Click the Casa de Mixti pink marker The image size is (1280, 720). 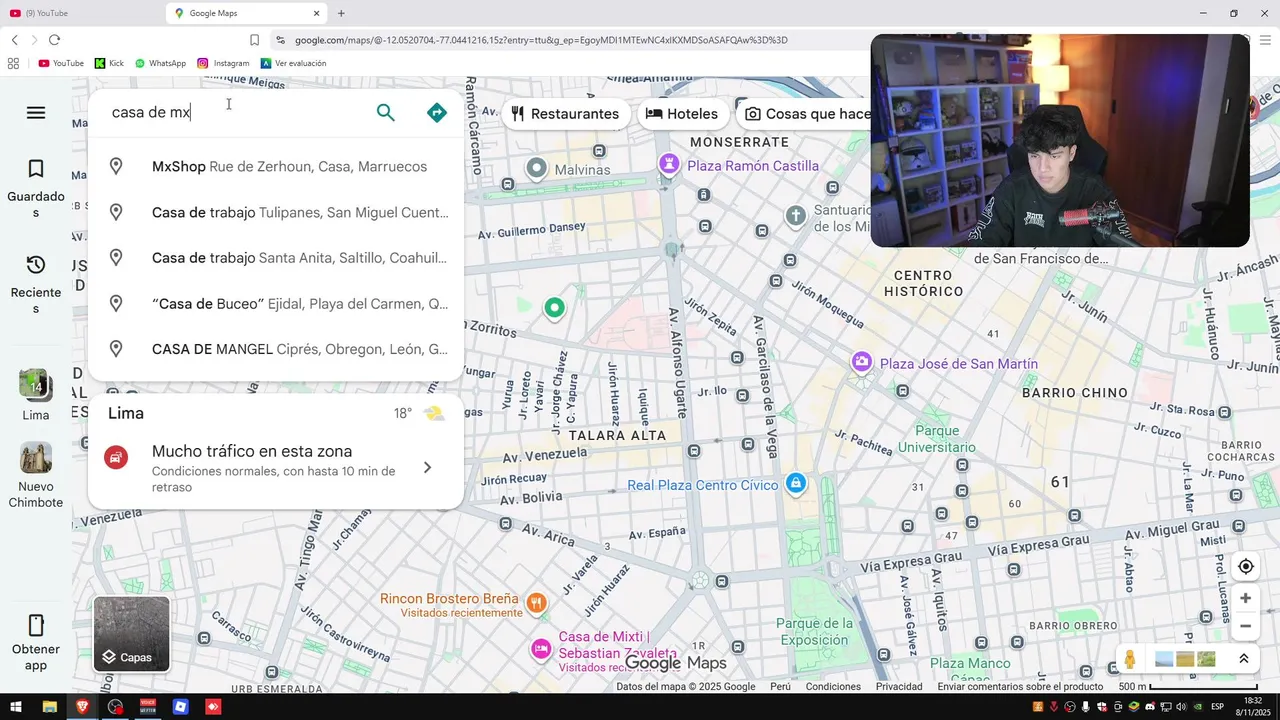pyautogui.click(x=541, y=648)
